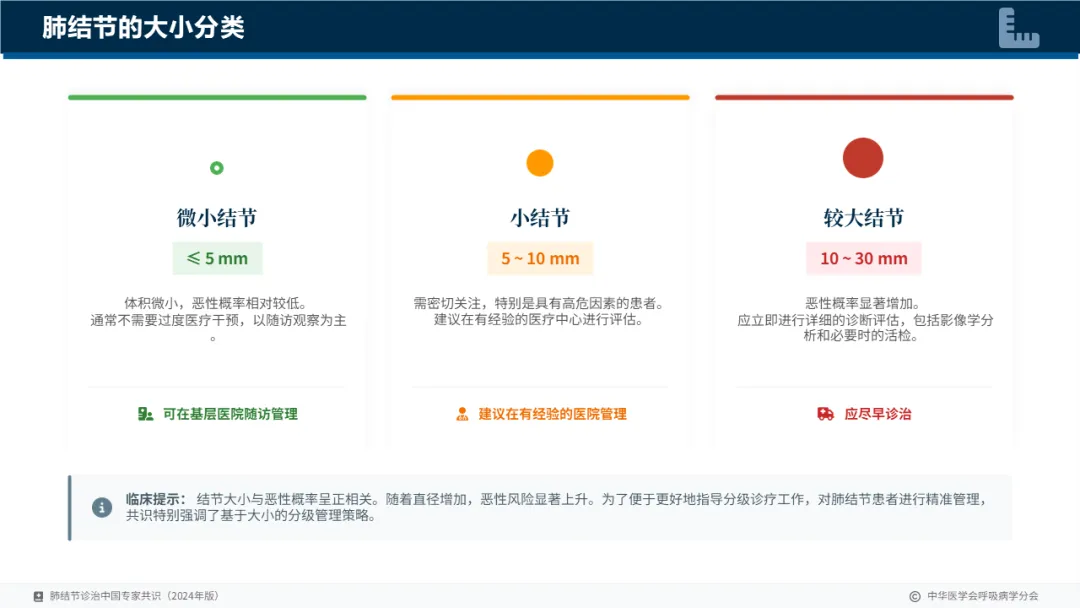Select the heading 小结节
This screenshot has height=608, width=1080.
click(x=540, y=218)
